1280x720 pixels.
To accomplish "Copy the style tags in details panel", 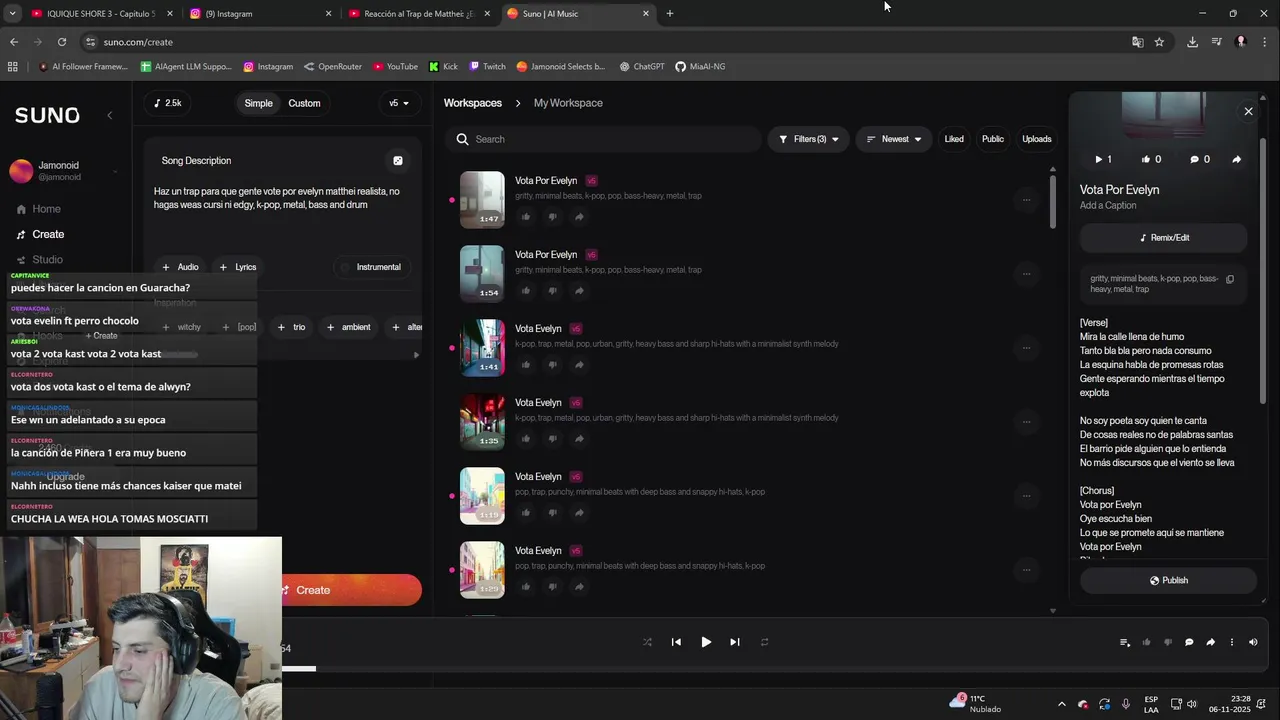I will click(1230, 279).
